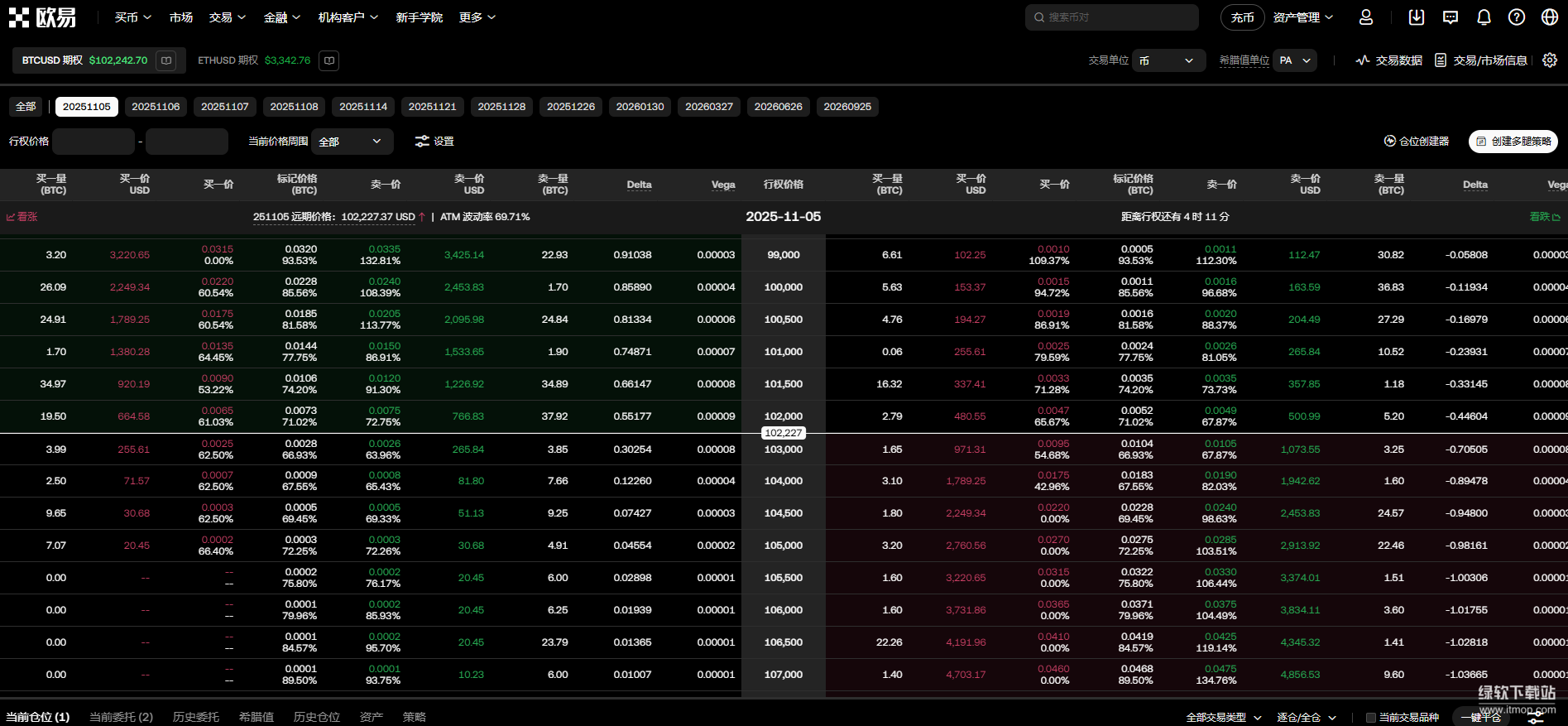Select the 全部 expiry filter
Viewport: 1568px width, 726px height.
point(26,107)
